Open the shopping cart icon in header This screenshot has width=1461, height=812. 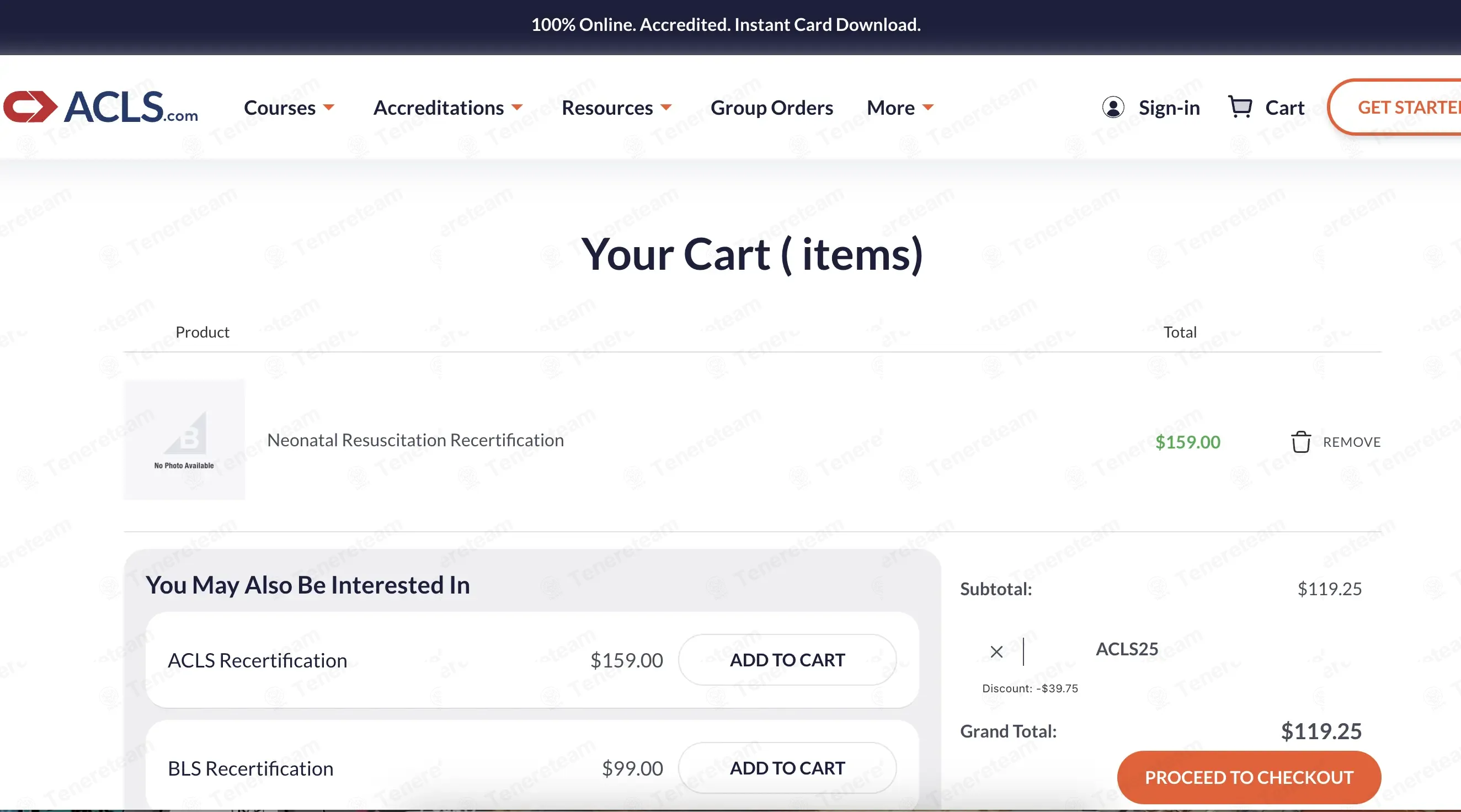tap(1240, 106)
